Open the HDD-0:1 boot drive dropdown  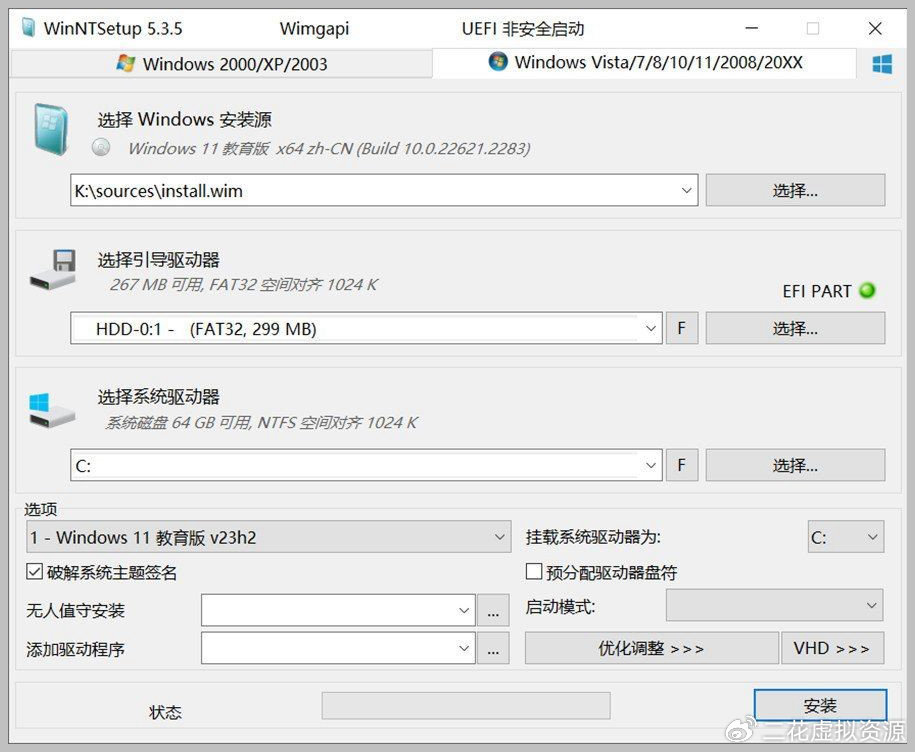[650, 328]
